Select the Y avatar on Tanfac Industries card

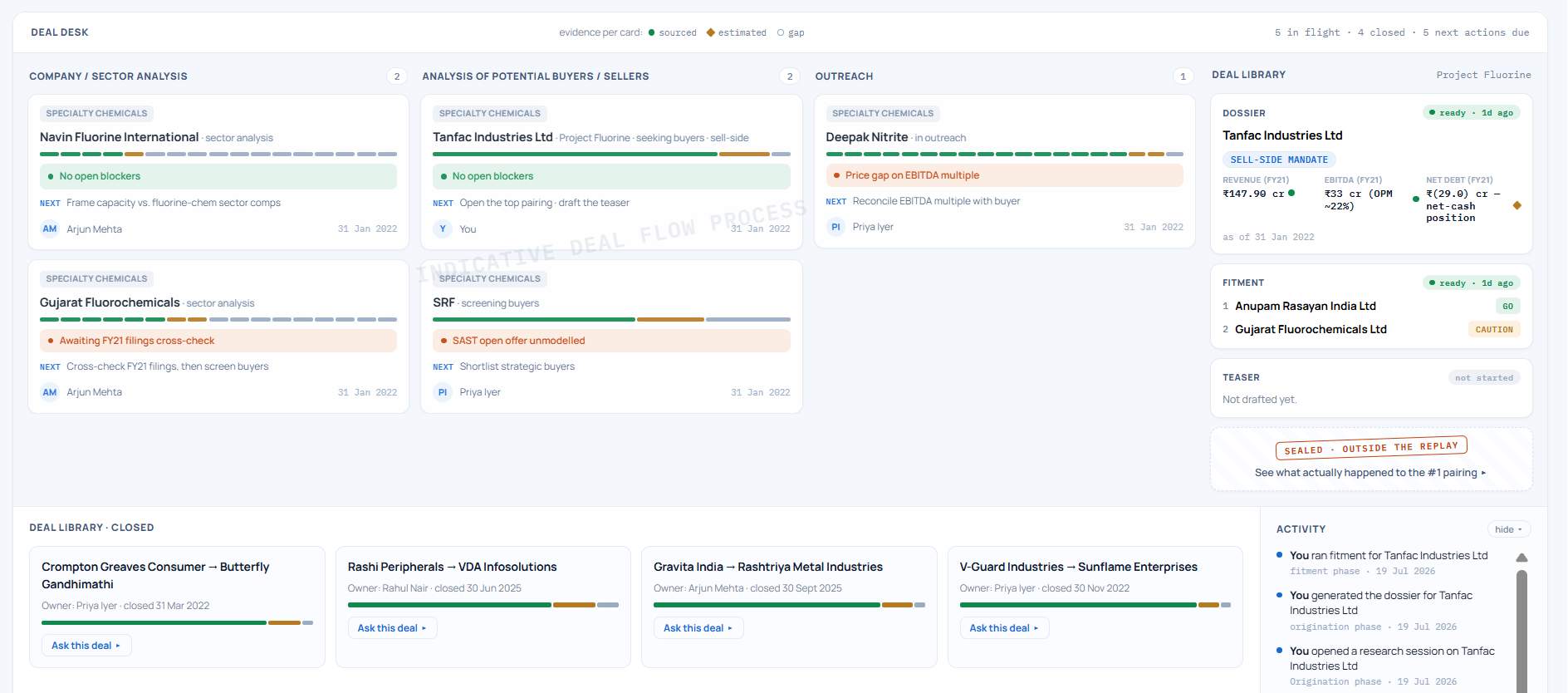pyautogui.click(x=443, y=229)
